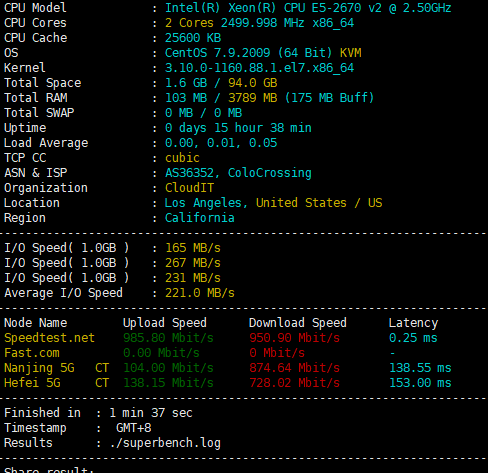This screenshot has width=488, height=473.
Task: Click the Fast.com download speed 0 Mbit/s
Action: point(277,353)
